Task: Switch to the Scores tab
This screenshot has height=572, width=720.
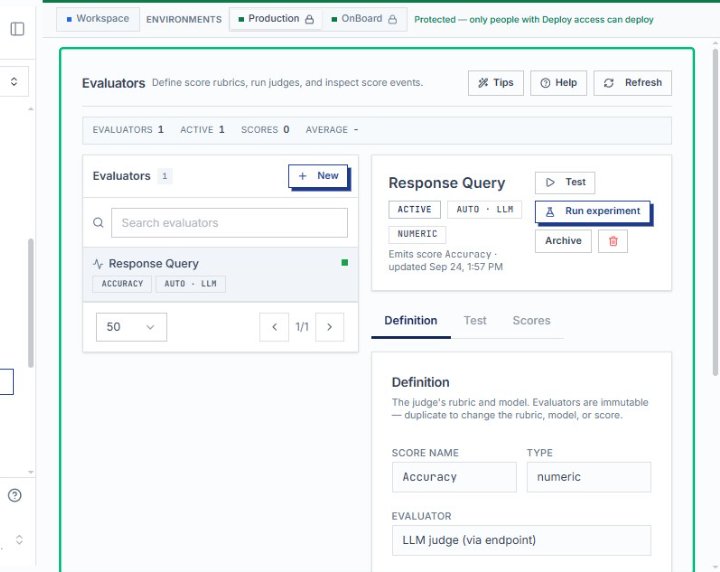Action: pos(531,321)
